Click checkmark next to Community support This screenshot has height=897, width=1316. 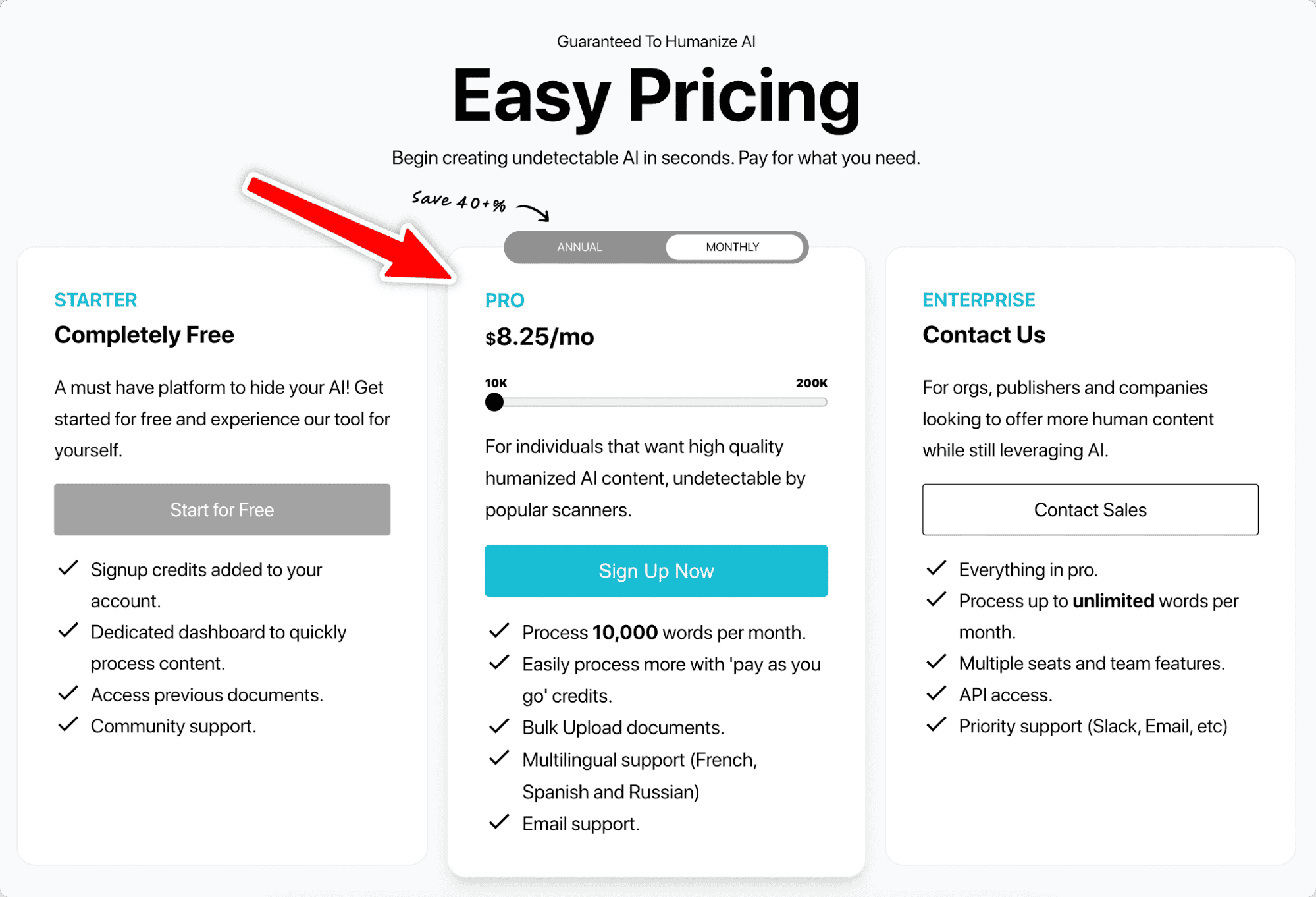tap(68, 725)
